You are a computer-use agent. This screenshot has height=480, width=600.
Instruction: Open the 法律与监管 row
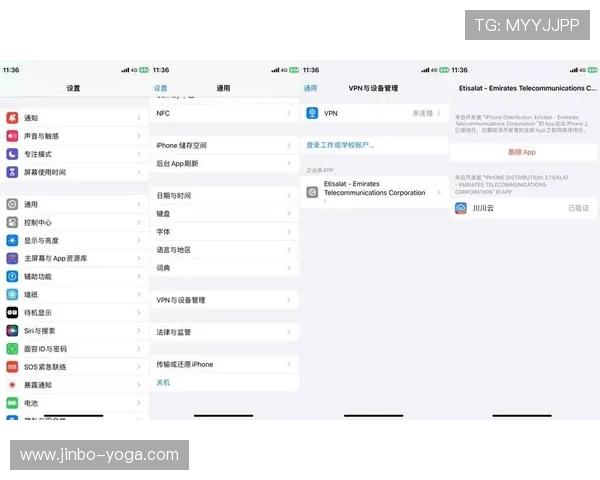pyautogui.click(x=223, y=332)
